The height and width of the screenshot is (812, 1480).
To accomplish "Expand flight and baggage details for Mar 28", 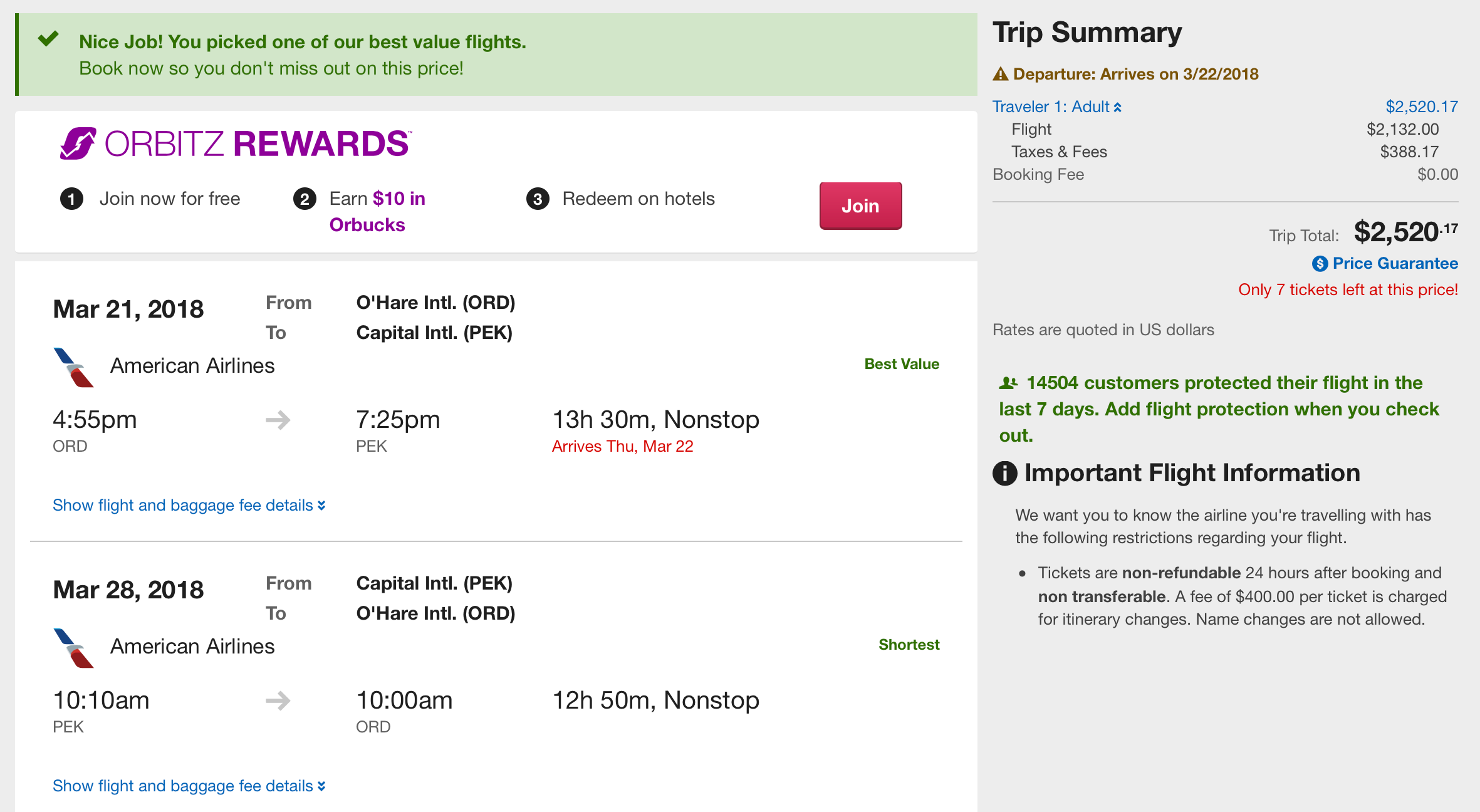I will click(x=189, y=786).
